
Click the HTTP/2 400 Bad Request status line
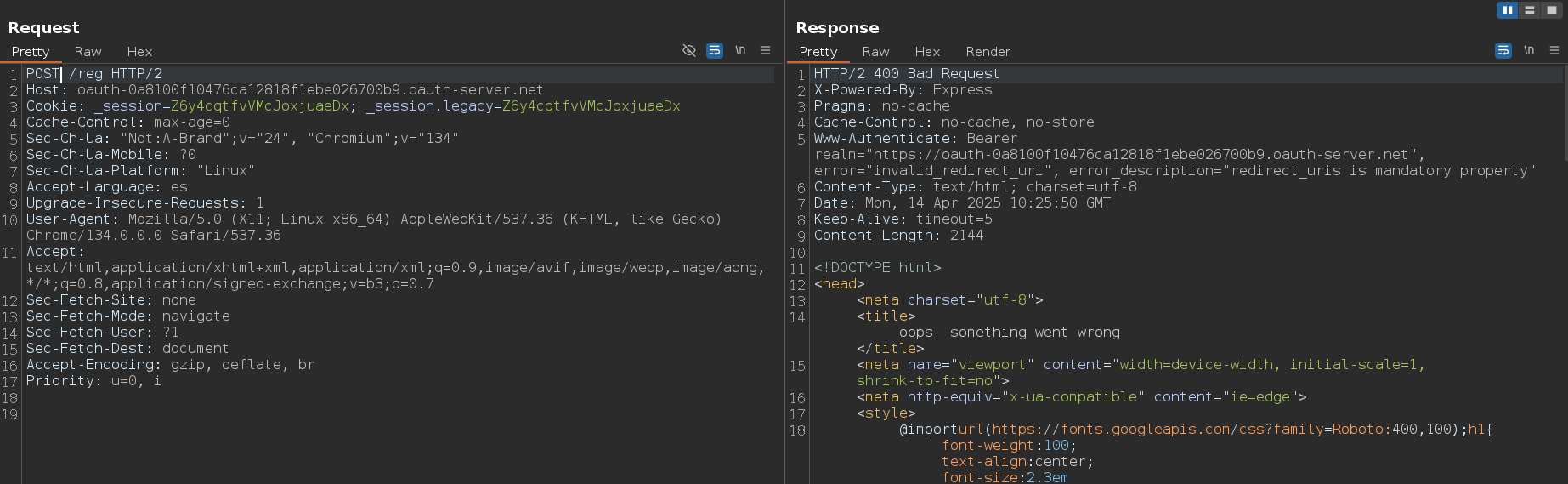(907, 74)
